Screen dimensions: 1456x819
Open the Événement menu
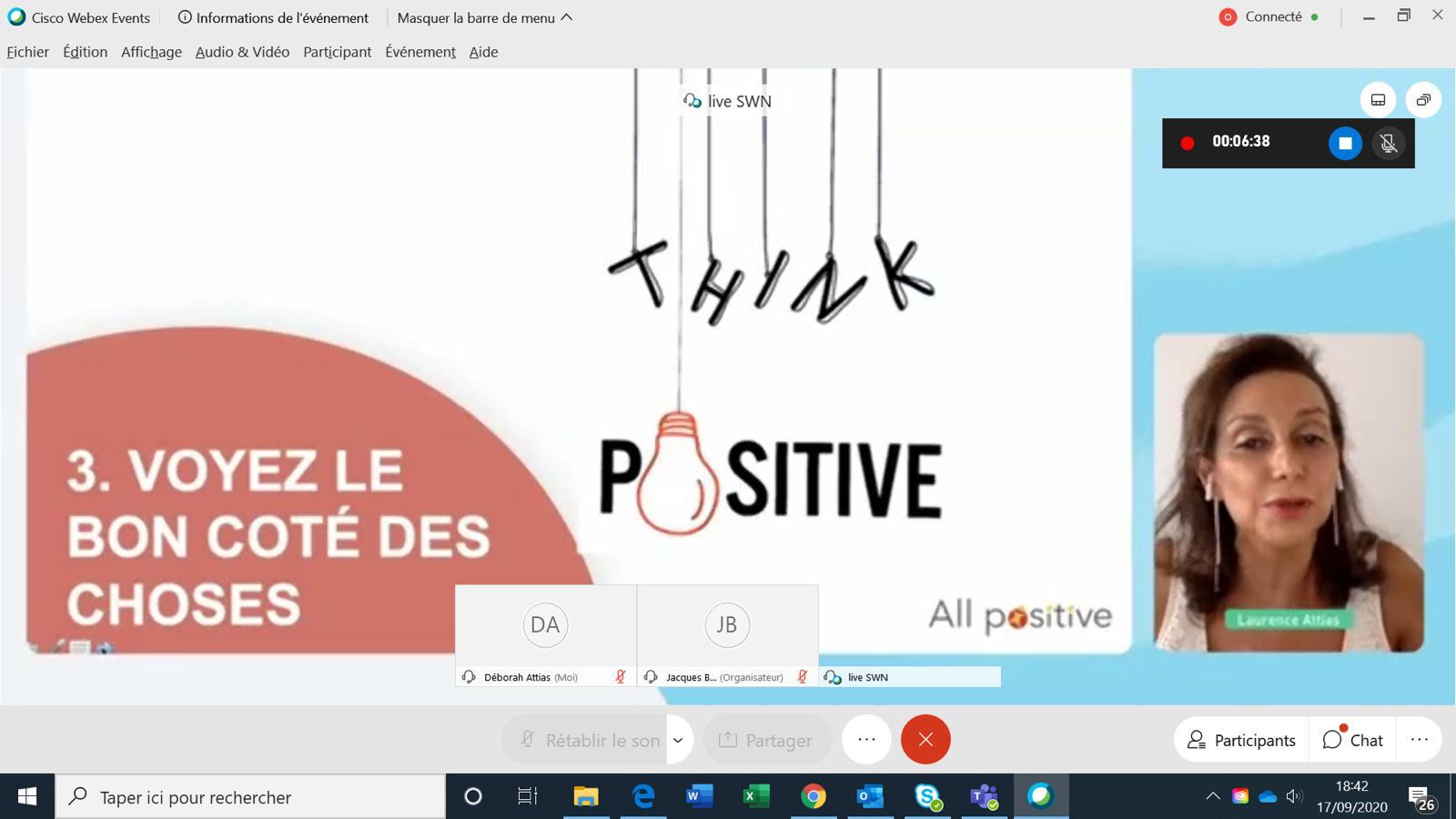(x=420, y=52)
